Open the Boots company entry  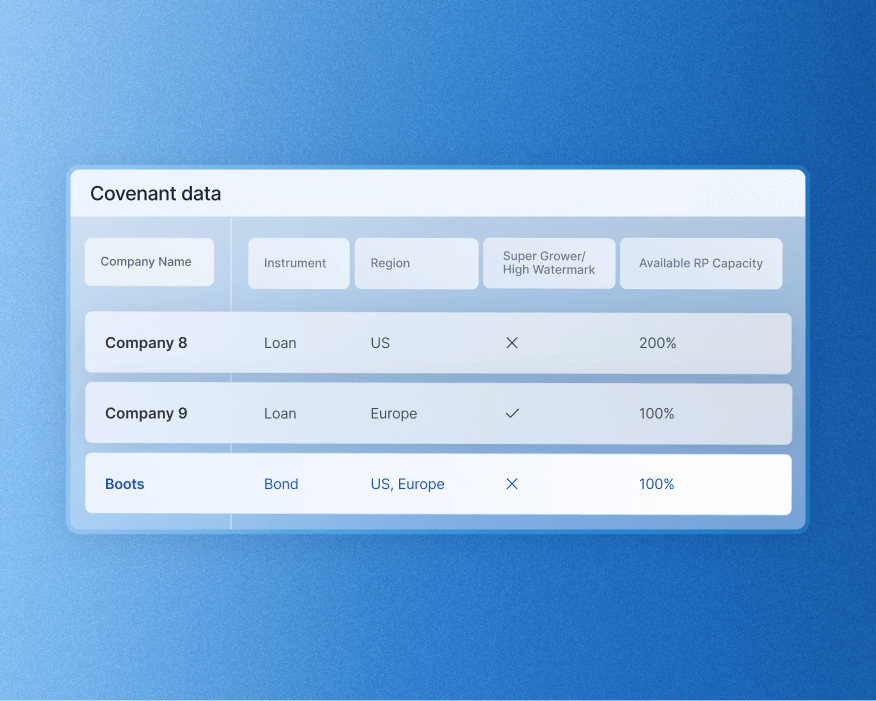click(x=124, y=484)
